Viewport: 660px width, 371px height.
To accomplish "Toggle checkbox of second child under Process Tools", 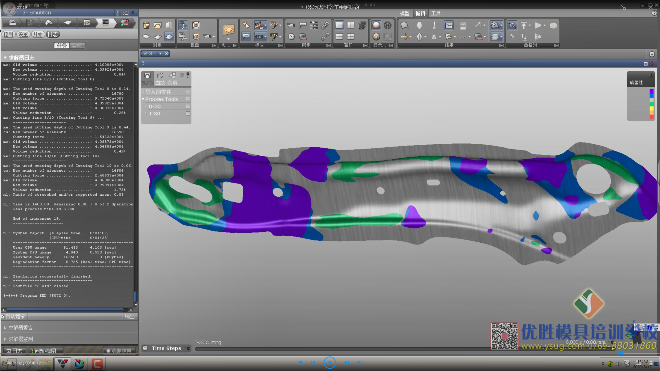I will [x=188, y=113].
